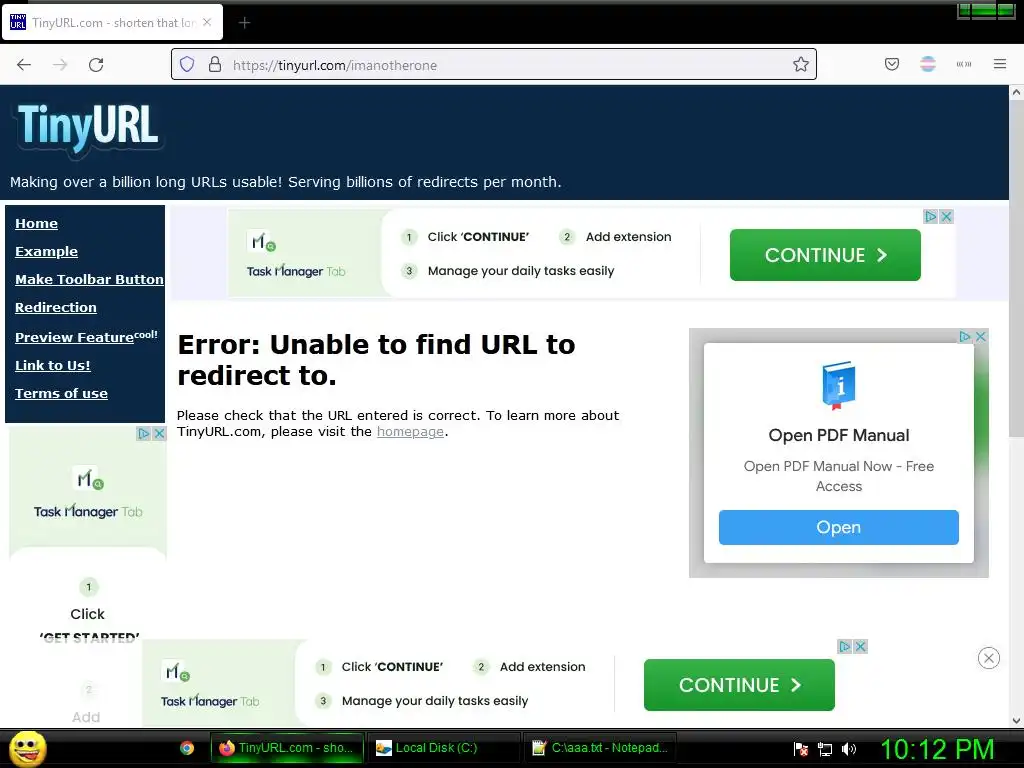Open a new tab with plus icon
This screenshot has width=1024, height=768.
tap(244, 23)
